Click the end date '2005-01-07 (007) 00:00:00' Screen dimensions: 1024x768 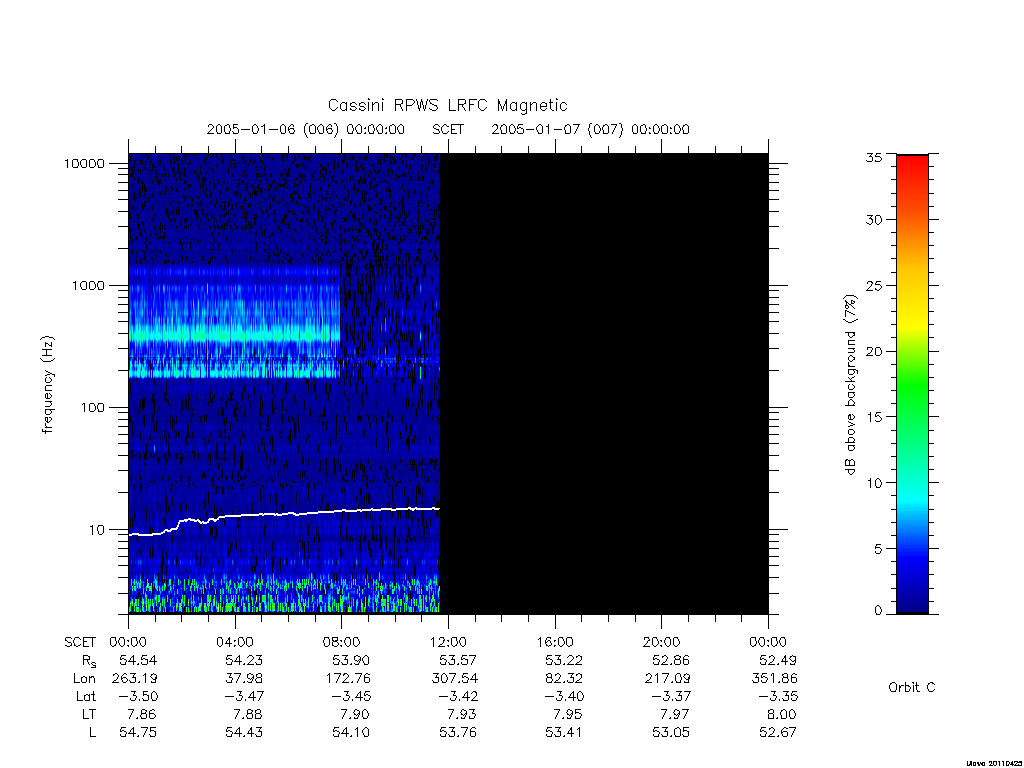click(590, 129)
